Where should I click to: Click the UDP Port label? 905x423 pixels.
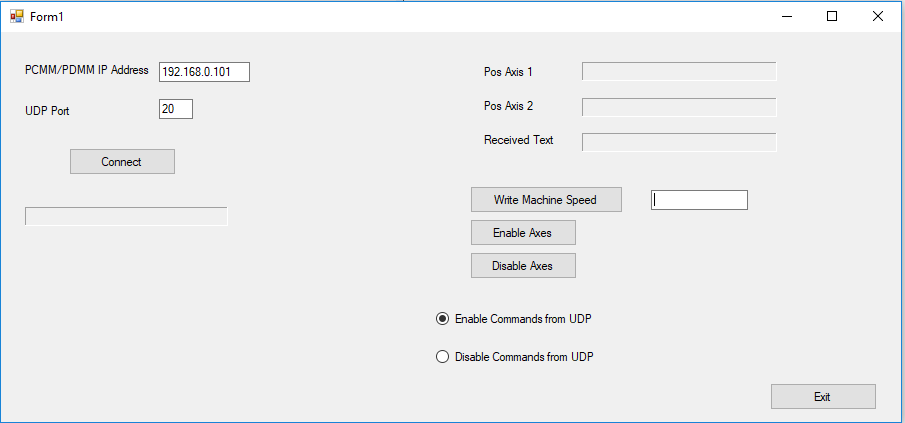(47, 111)
